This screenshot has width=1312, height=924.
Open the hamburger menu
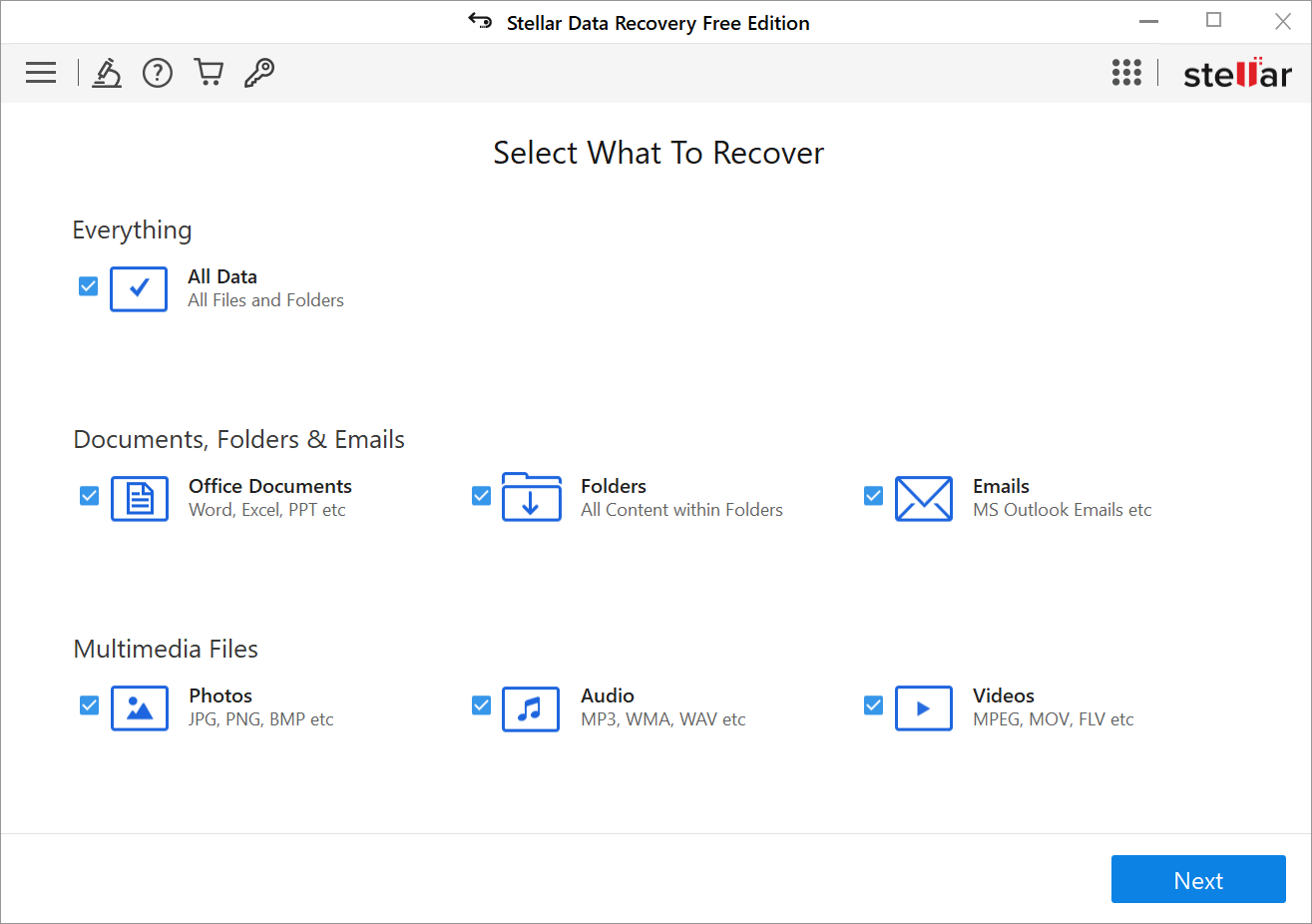pyautogui.click(x=41, y=72)
